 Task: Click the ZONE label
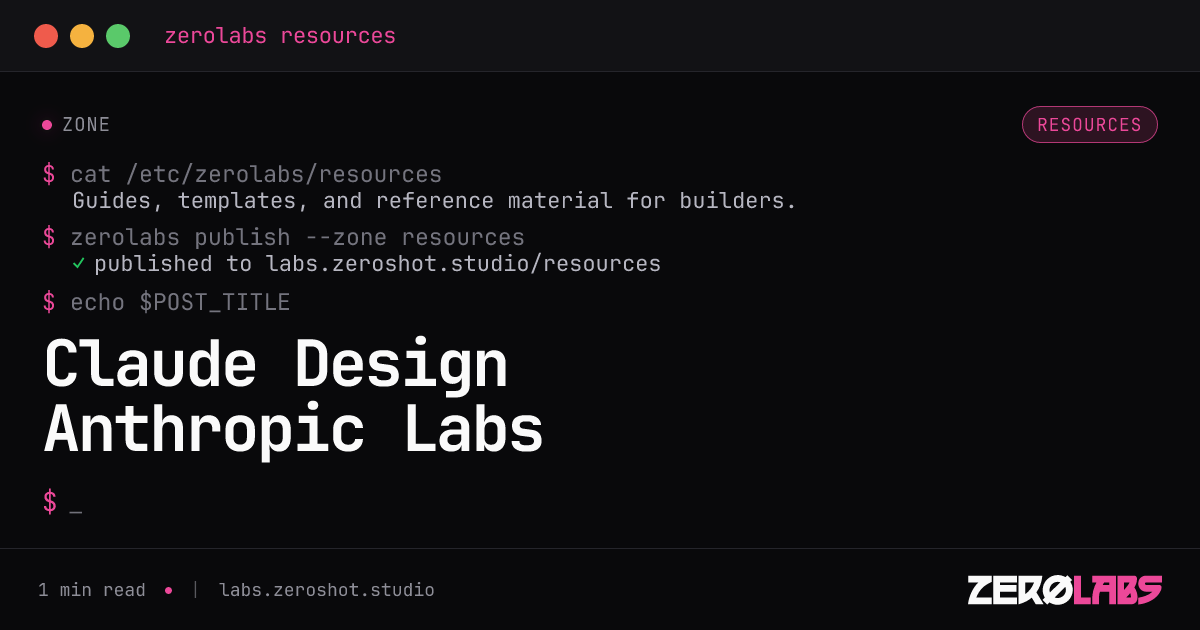click(x=86, y=125)
